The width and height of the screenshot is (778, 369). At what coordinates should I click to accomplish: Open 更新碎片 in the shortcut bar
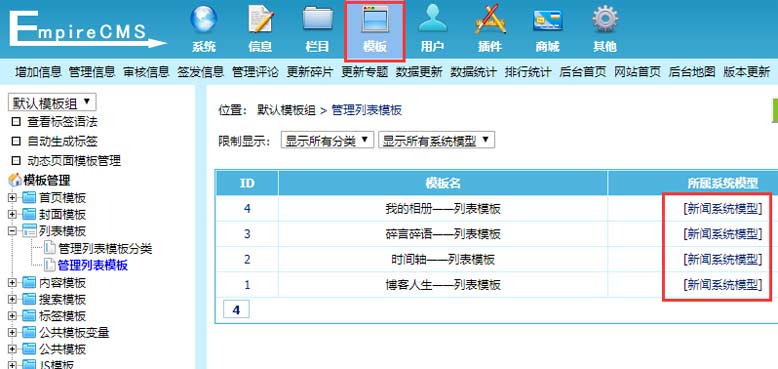click(310, 72)
